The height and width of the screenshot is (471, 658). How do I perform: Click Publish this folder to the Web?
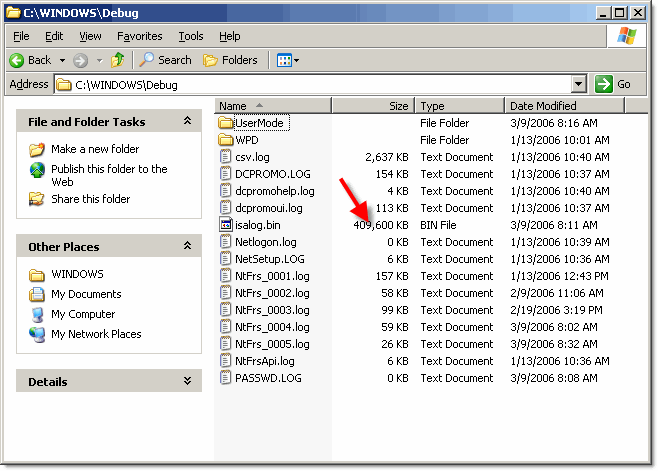click(109, 175)
